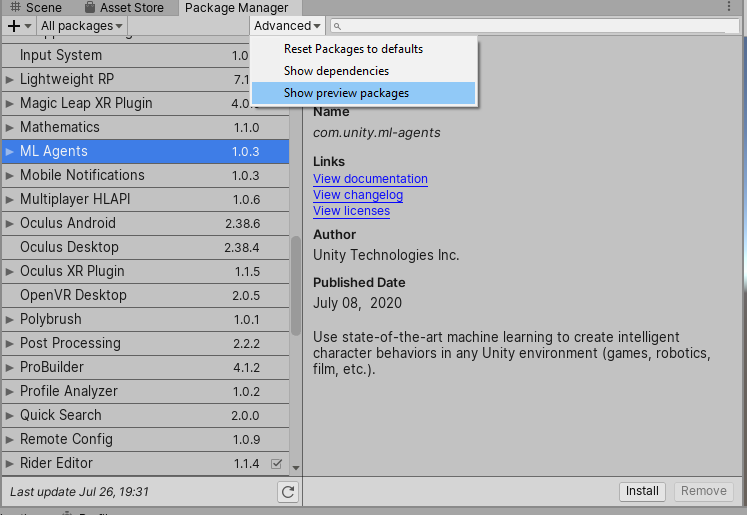Click Unity Technologies Inc. author text
The image size is (747, 515).
point(386,255)
